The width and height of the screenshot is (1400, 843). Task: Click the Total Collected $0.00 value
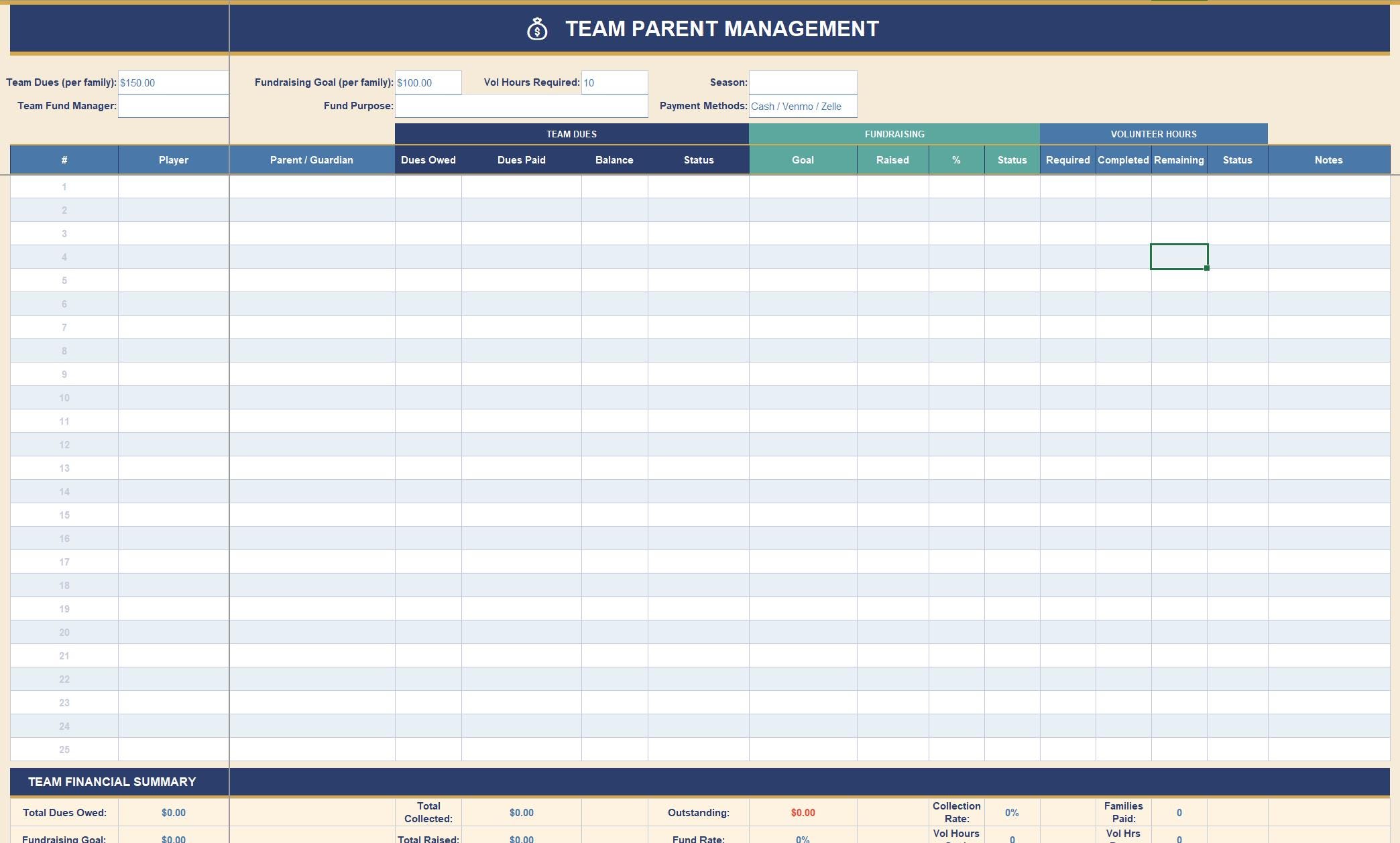click(522, 813)
